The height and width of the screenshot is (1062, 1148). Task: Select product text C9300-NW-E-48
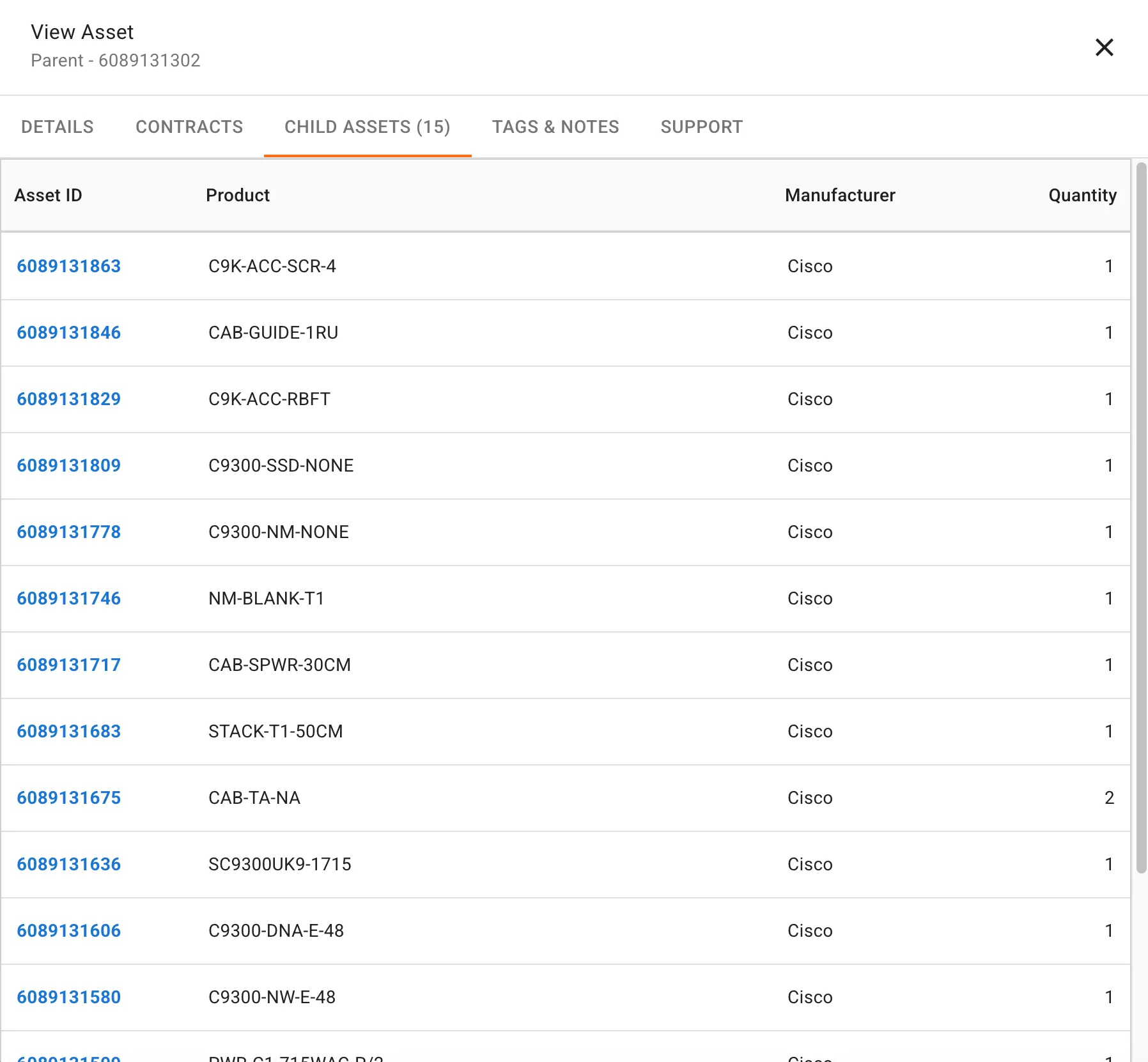[272, 997]
